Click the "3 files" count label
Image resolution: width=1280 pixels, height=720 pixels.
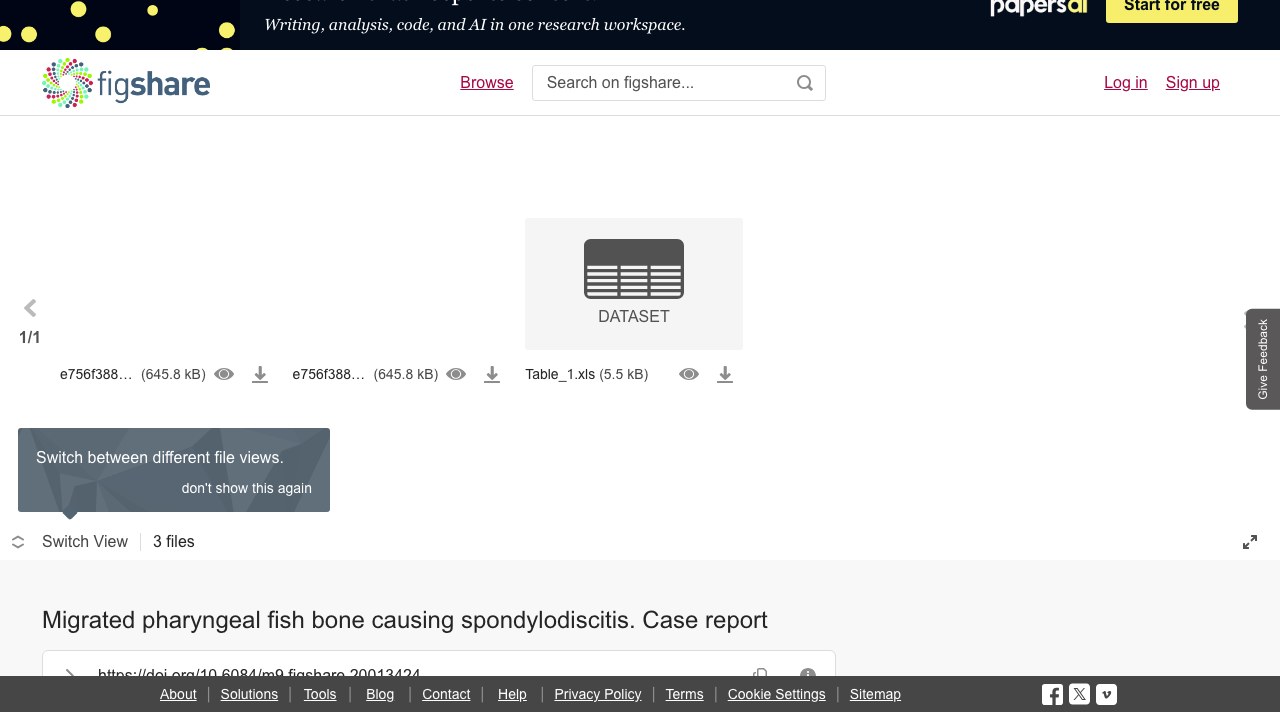pos(174,542)
